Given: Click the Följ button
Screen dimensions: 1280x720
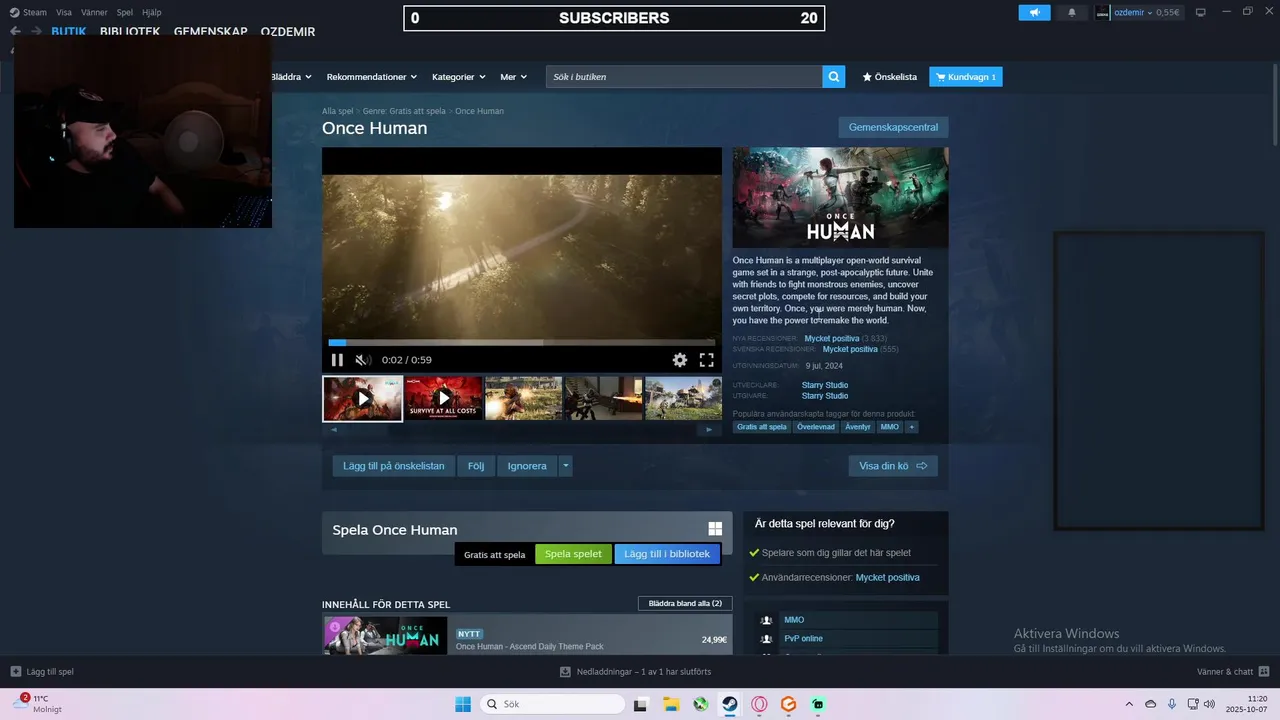Looking at the screenshot, I should point(476,466).
